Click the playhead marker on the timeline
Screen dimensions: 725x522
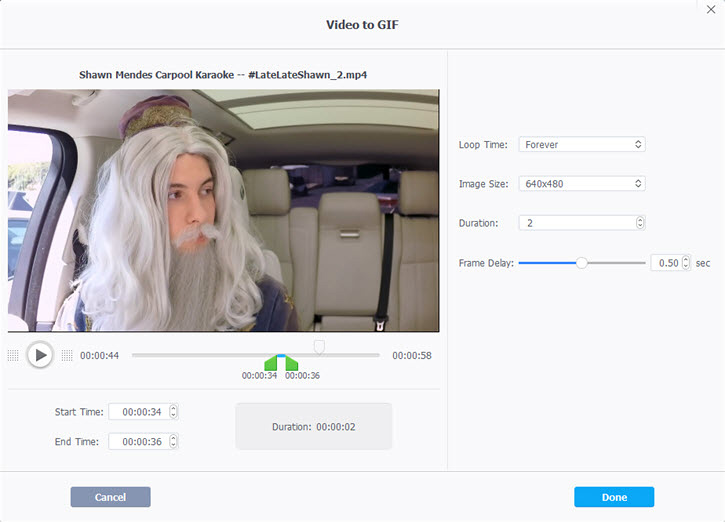[x=319, y=347]
